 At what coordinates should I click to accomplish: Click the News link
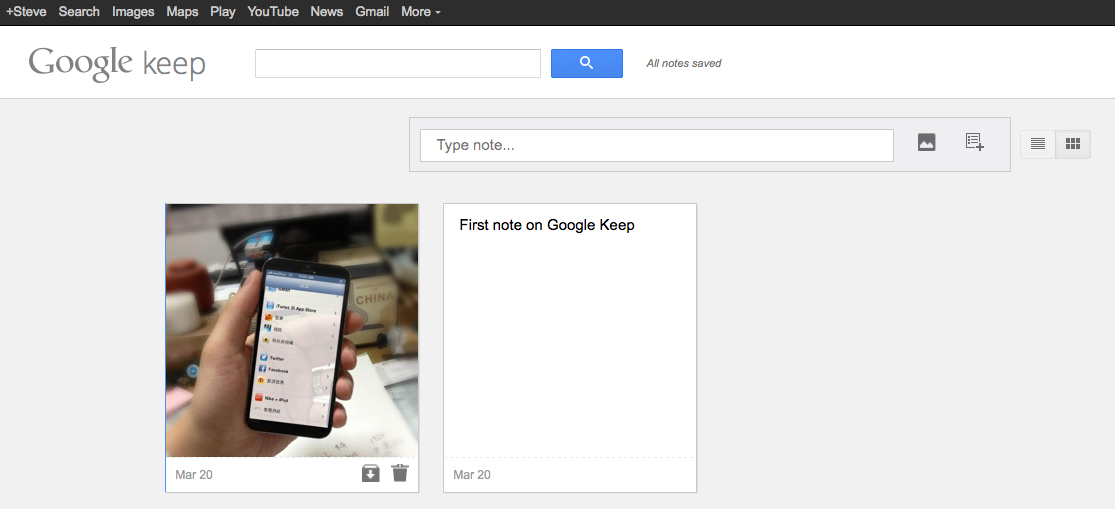(x=327, y=12)
